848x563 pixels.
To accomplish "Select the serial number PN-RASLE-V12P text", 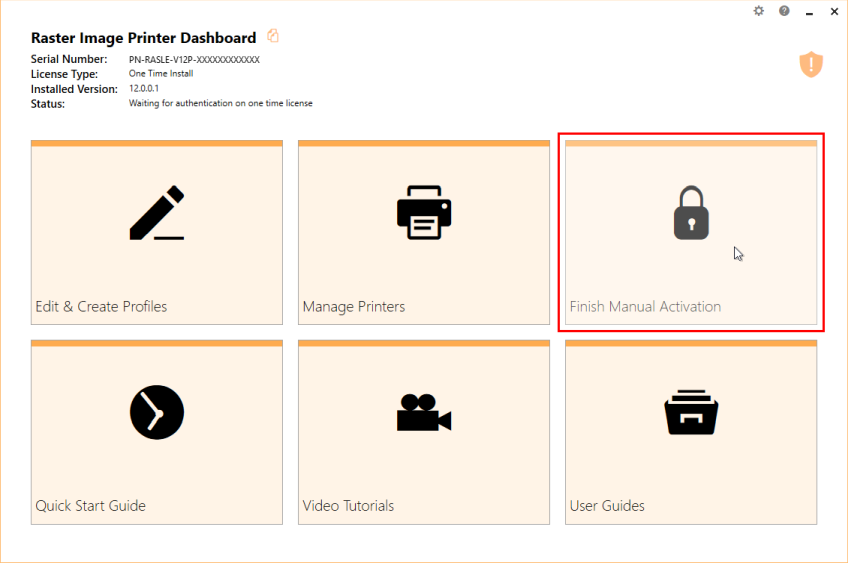I will [x=194, y=59].
